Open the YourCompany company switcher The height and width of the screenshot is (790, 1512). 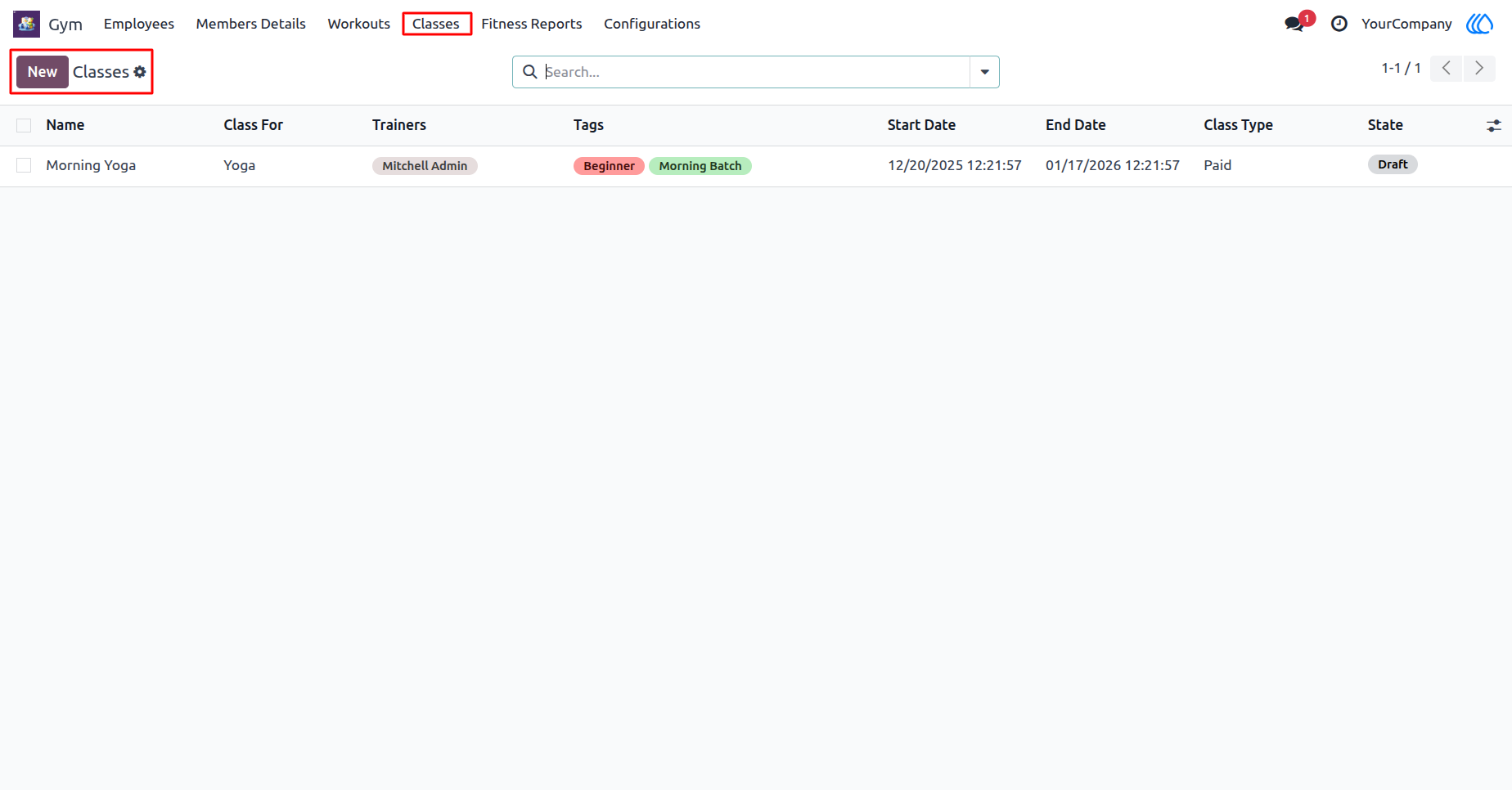[1406, 24]
